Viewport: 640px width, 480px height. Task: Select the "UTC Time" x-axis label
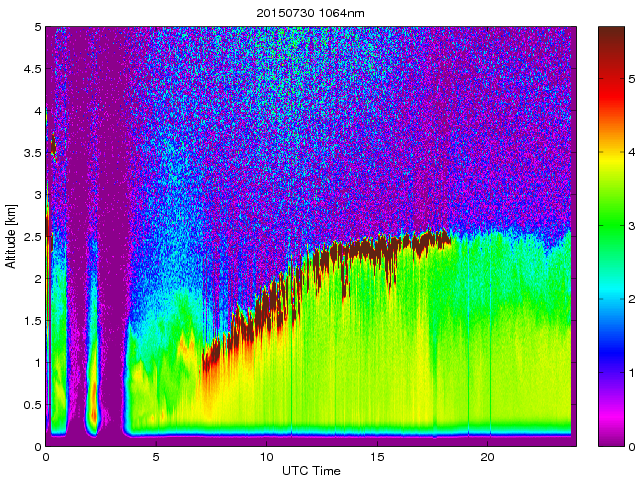coord(310,471)
